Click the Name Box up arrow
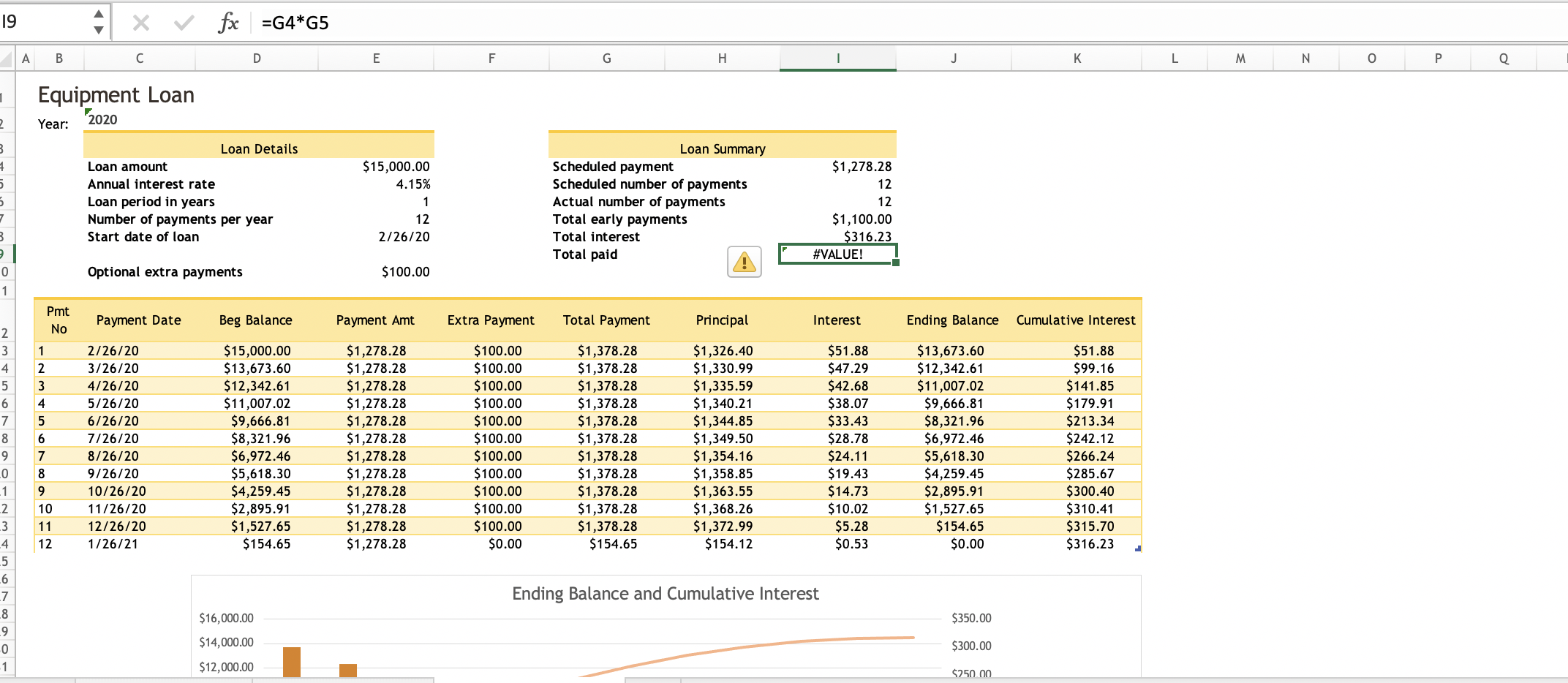 click(99, 15)
